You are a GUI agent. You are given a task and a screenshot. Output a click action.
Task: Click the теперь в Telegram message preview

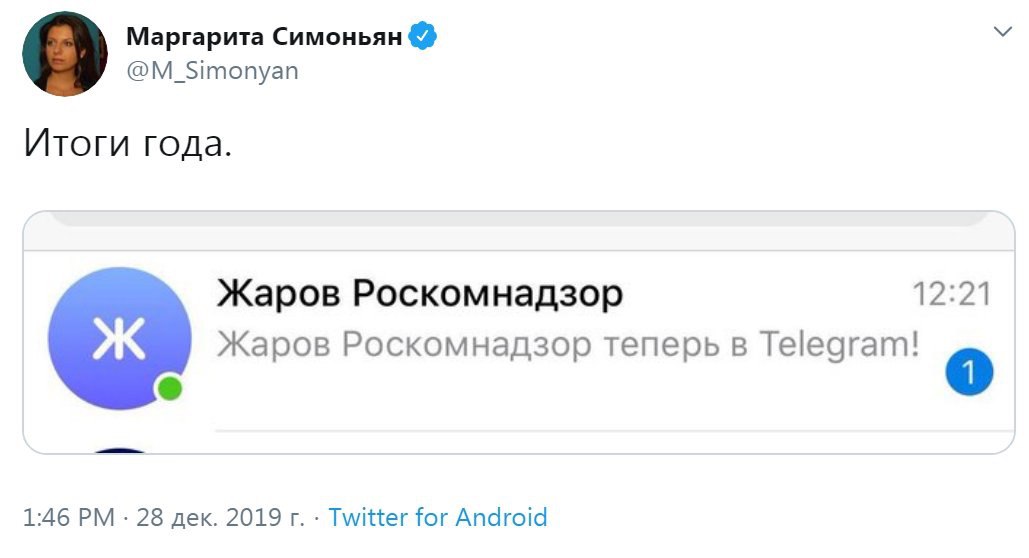tap(568, 344)
